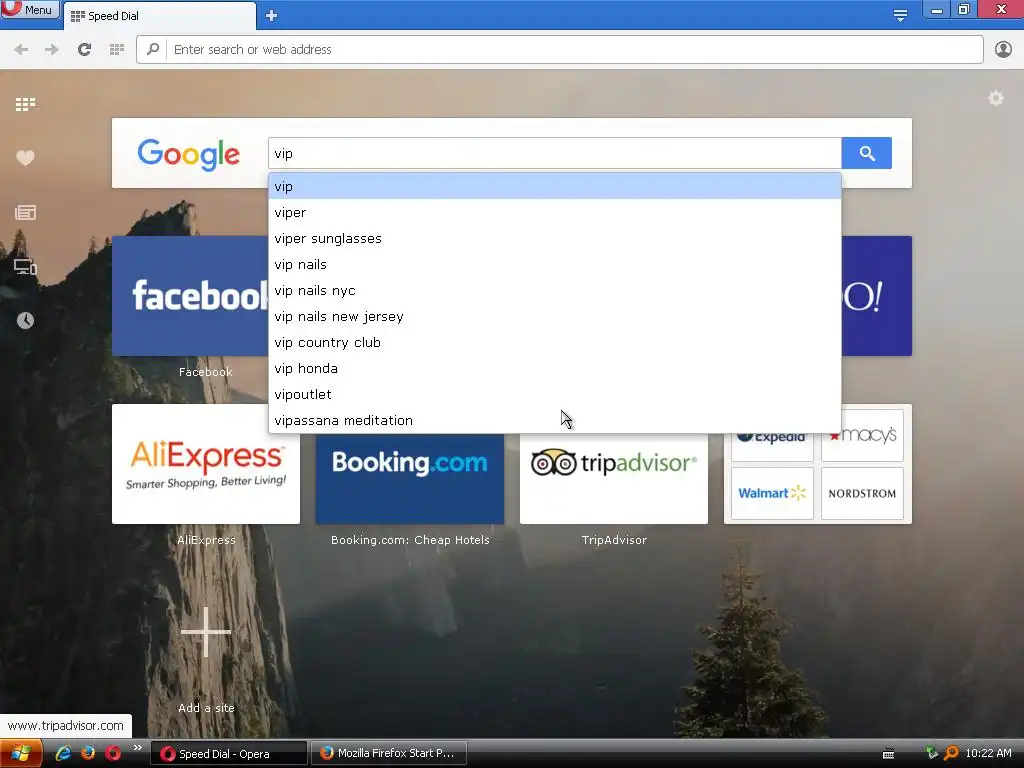Open Speed Dial from toolbar grid icon

(x=117, y=50)
